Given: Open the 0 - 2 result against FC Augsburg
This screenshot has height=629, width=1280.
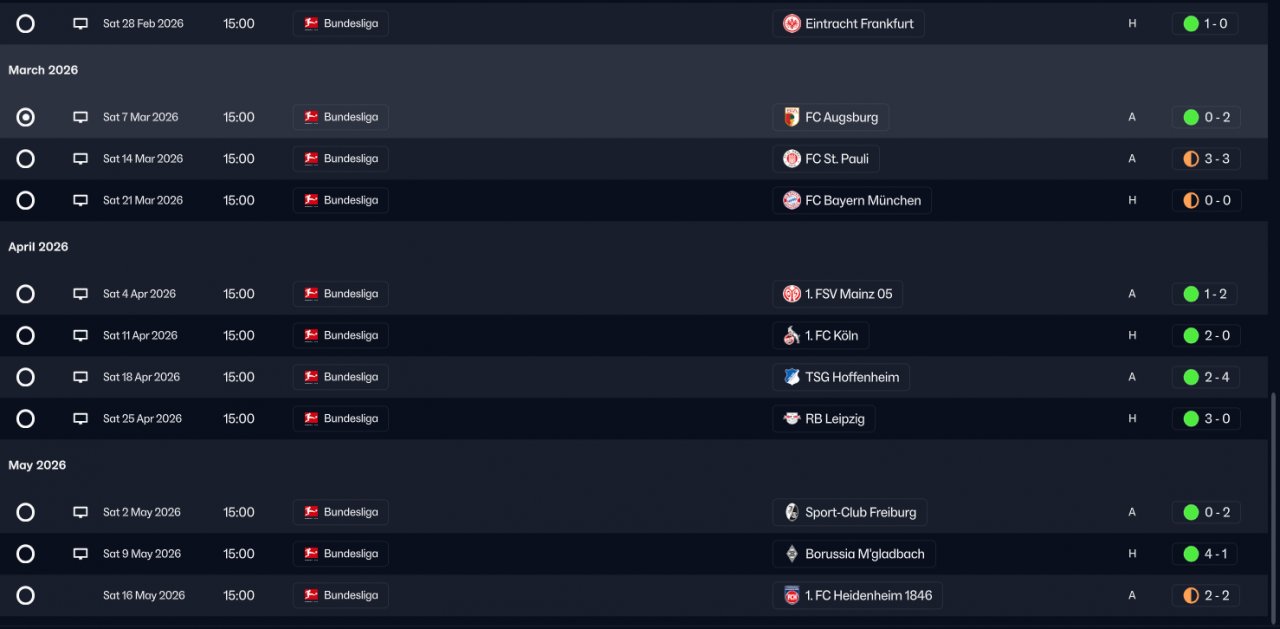Looking at the screenshot, I should (x=1206, y=117).
